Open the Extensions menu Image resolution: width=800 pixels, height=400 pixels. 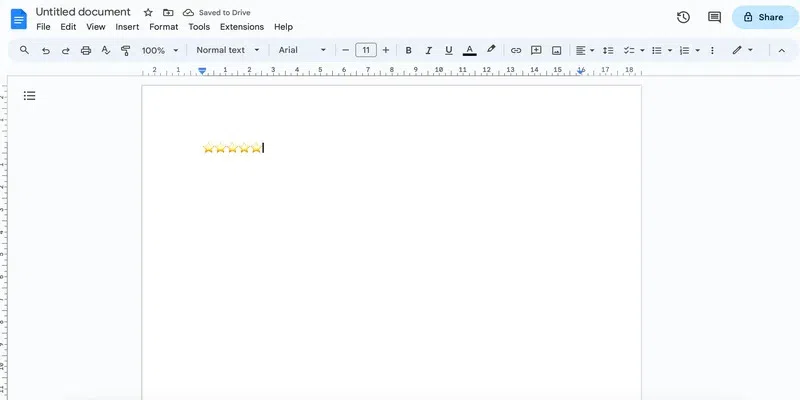point(242,27)
